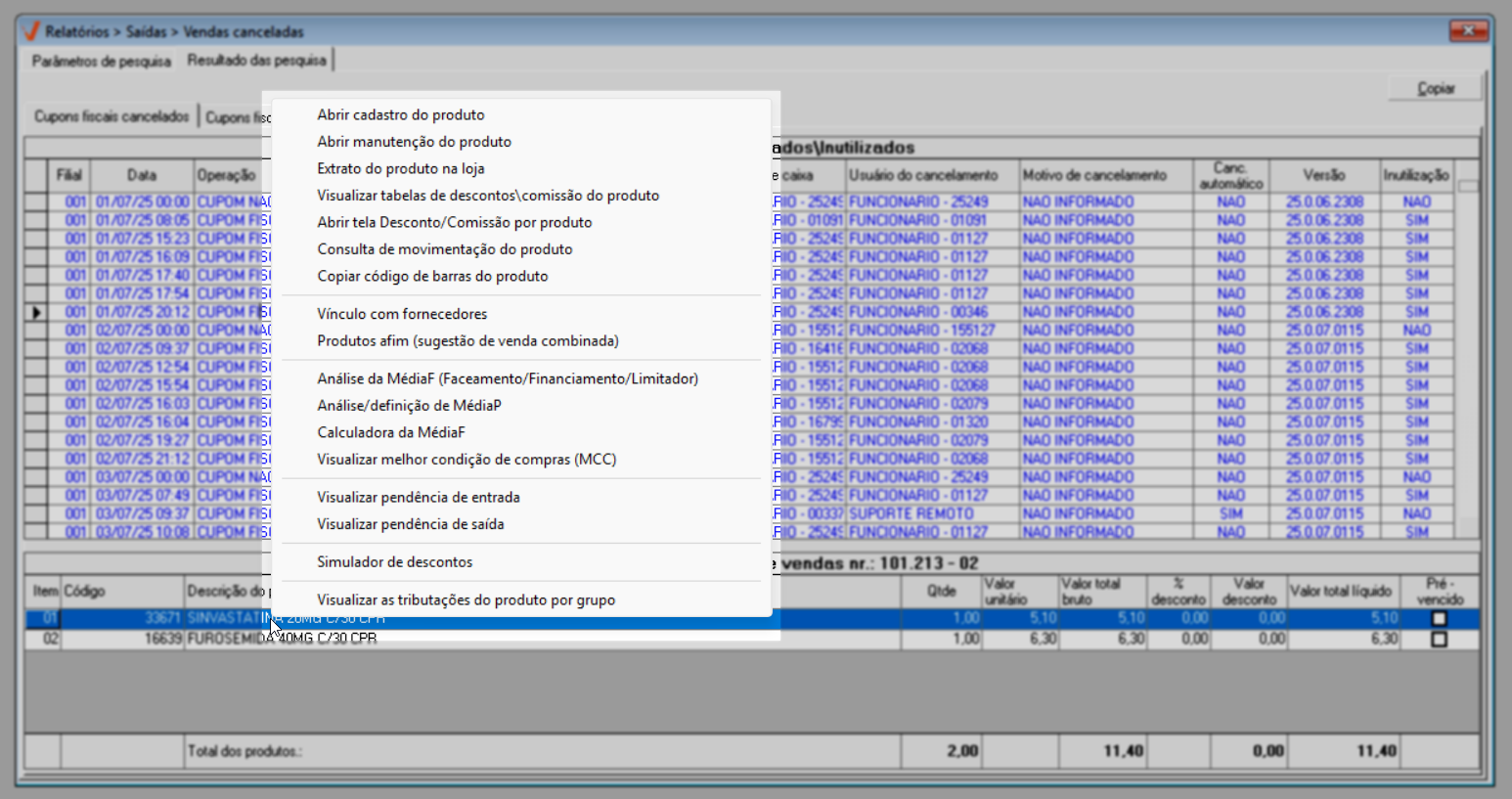Click the app logo icon in title bar
The image size is (1512, 799).
tap(31, 31)
